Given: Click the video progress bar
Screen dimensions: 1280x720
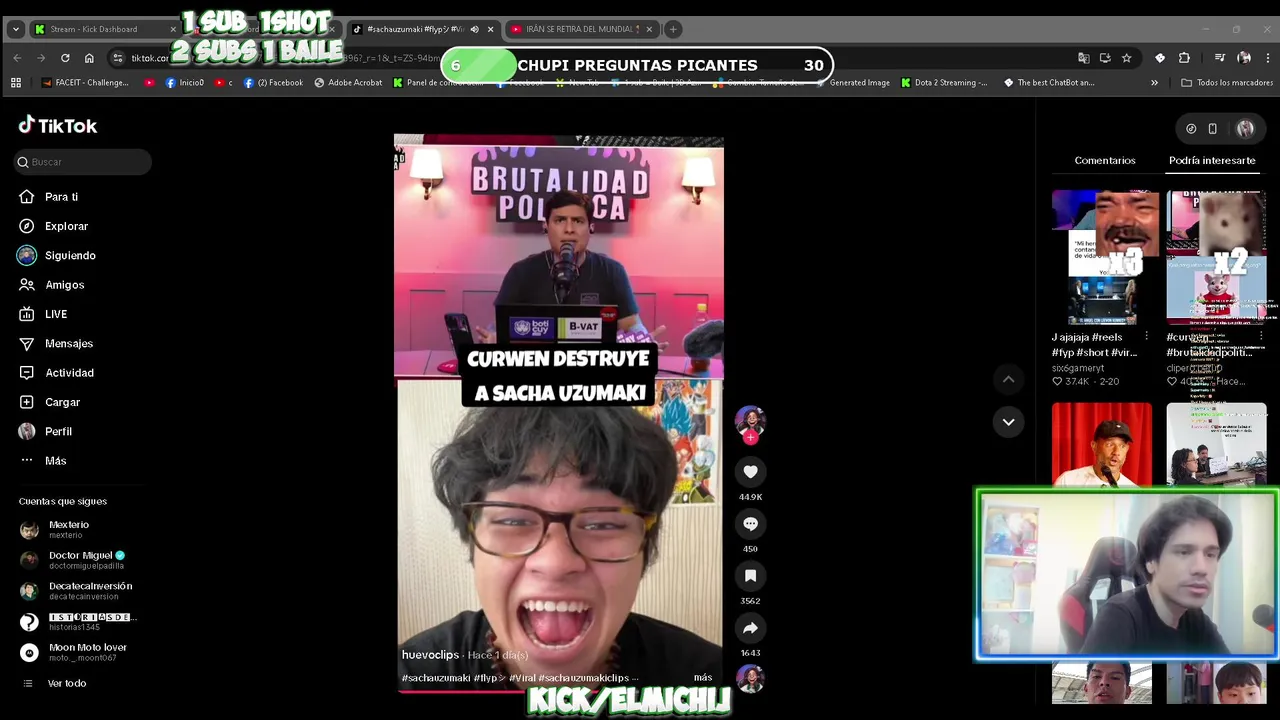Looking at the screenshot, I should click(x=560, y=690).
